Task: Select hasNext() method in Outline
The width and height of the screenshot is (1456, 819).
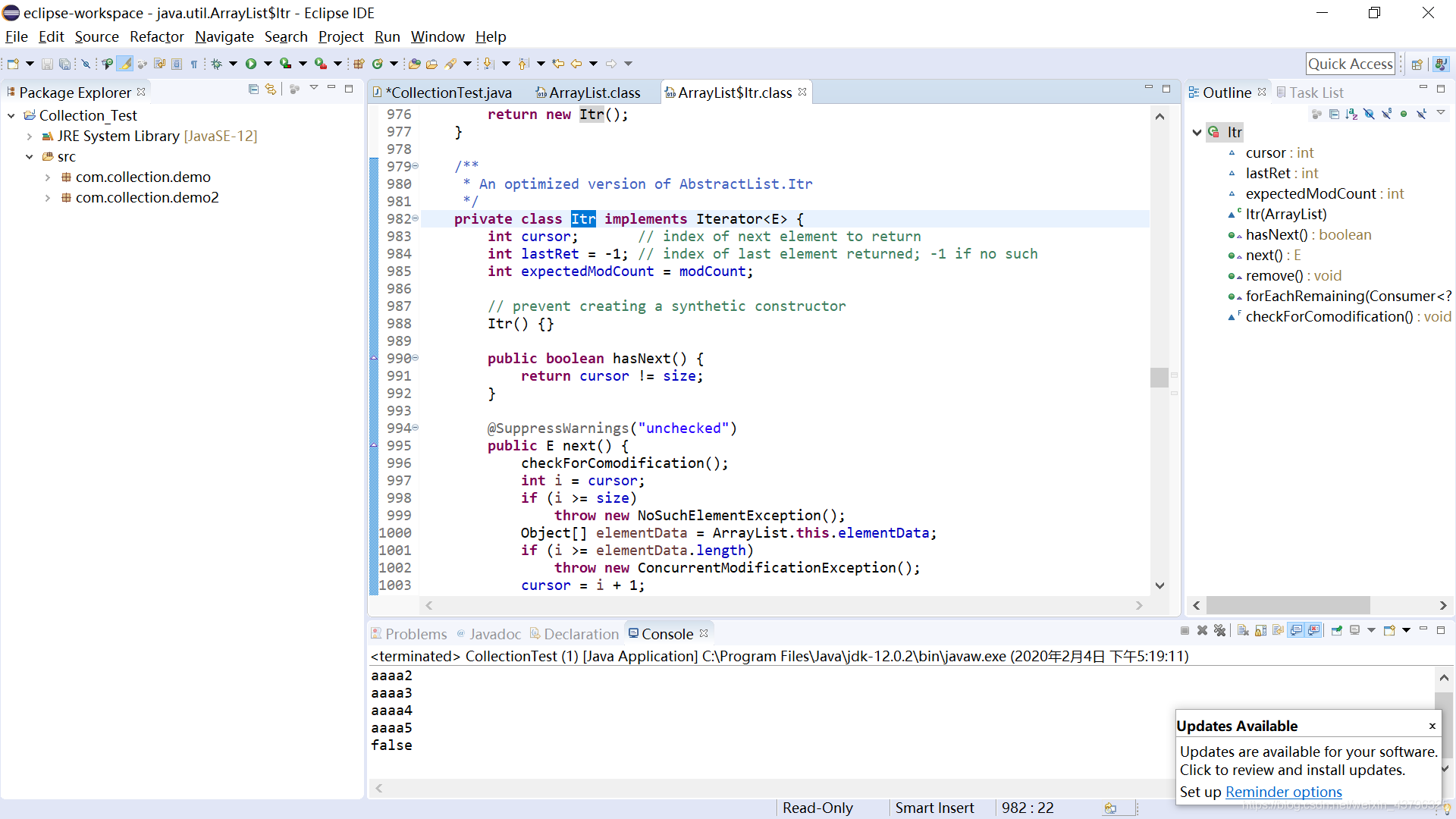Action: coord(1276,235)
